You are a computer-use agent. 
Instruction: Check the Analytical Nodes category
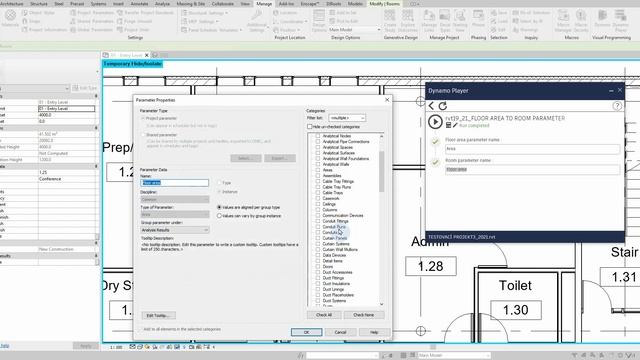318,136
